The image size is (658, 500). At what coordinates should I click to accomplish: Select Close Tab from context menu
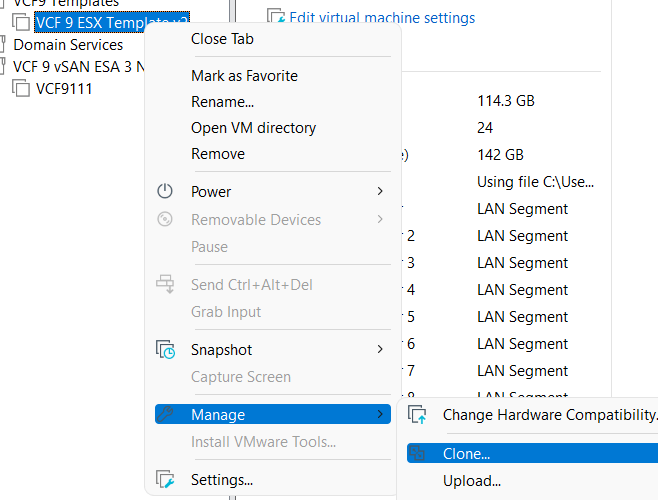pos(222,39)
